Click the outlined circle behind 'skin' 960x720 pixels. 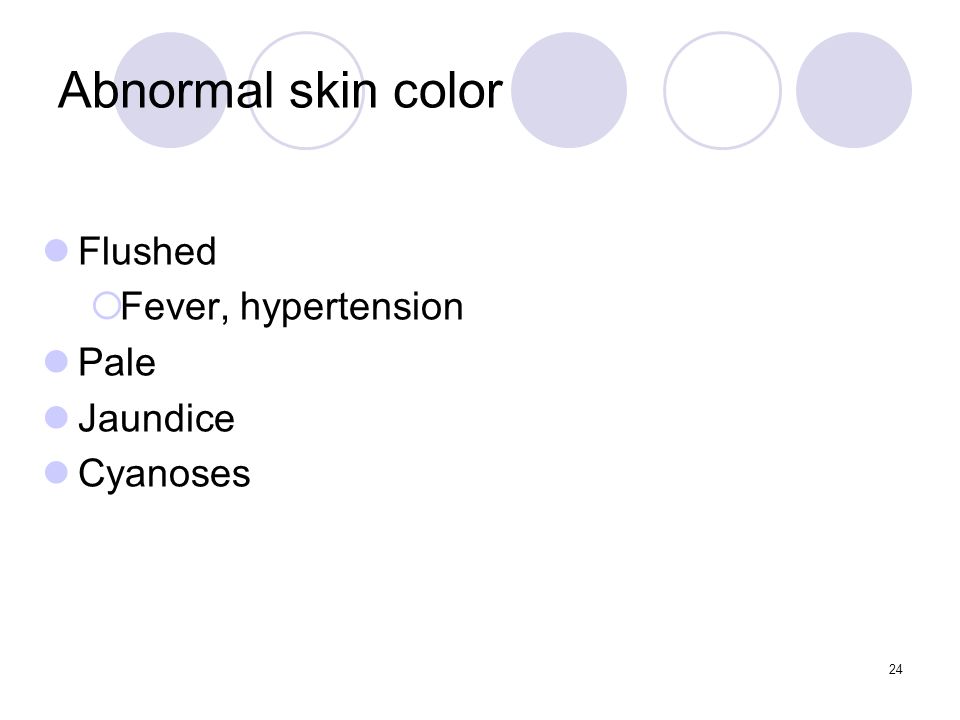(306, 90)
